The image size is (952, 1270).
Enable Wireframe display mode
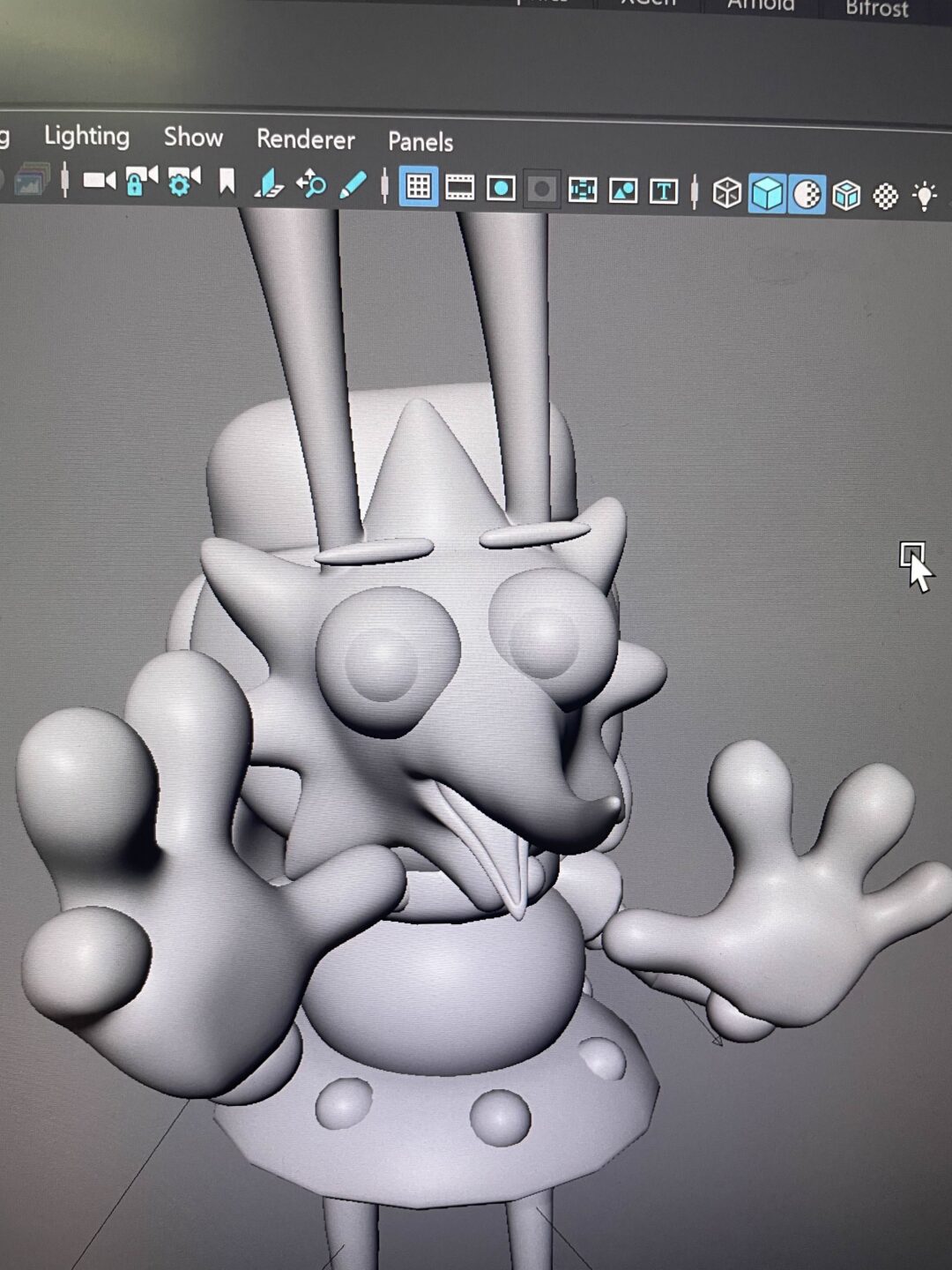(x=726, y=193)
